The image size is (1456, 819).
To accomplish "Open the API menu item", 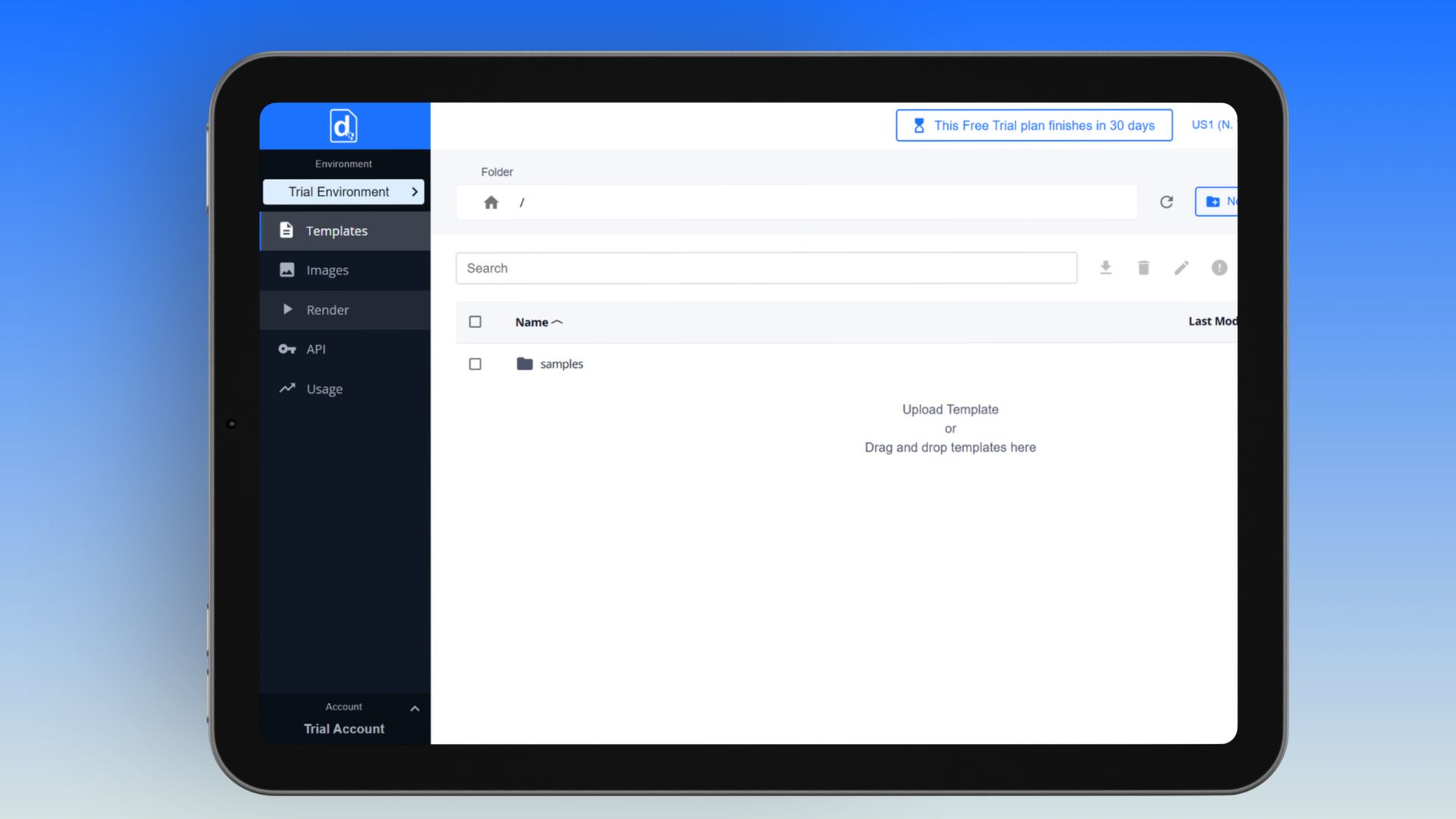I will (x=315, y=349).
